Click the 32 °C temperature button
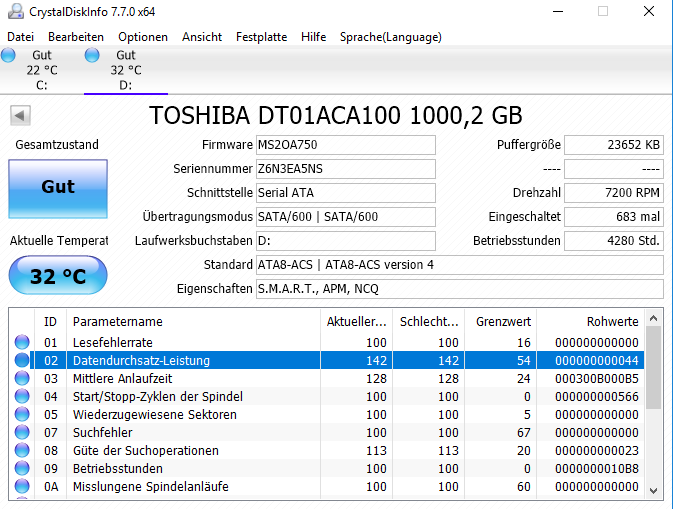The width and height of the screenshot is (673, 509). (x=58, y=275)
